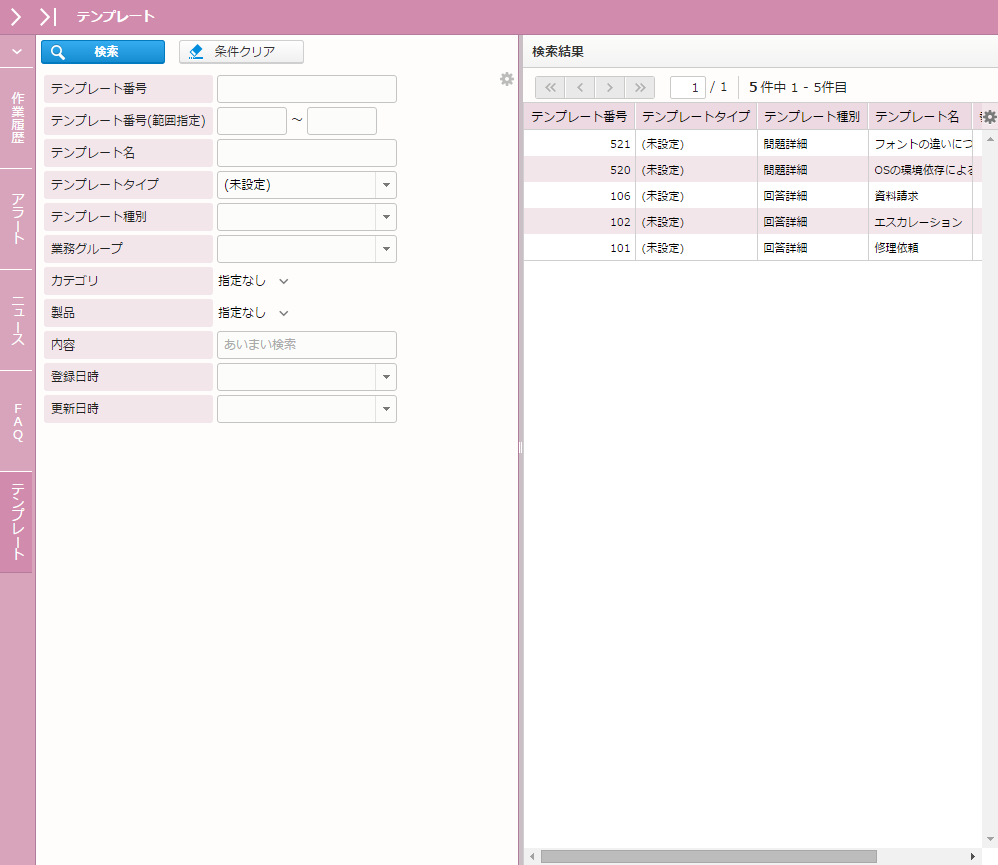This screenshot has width=998, height=865.
Task: Open the 業務グループ dropdown
Action: click(386, 249)
